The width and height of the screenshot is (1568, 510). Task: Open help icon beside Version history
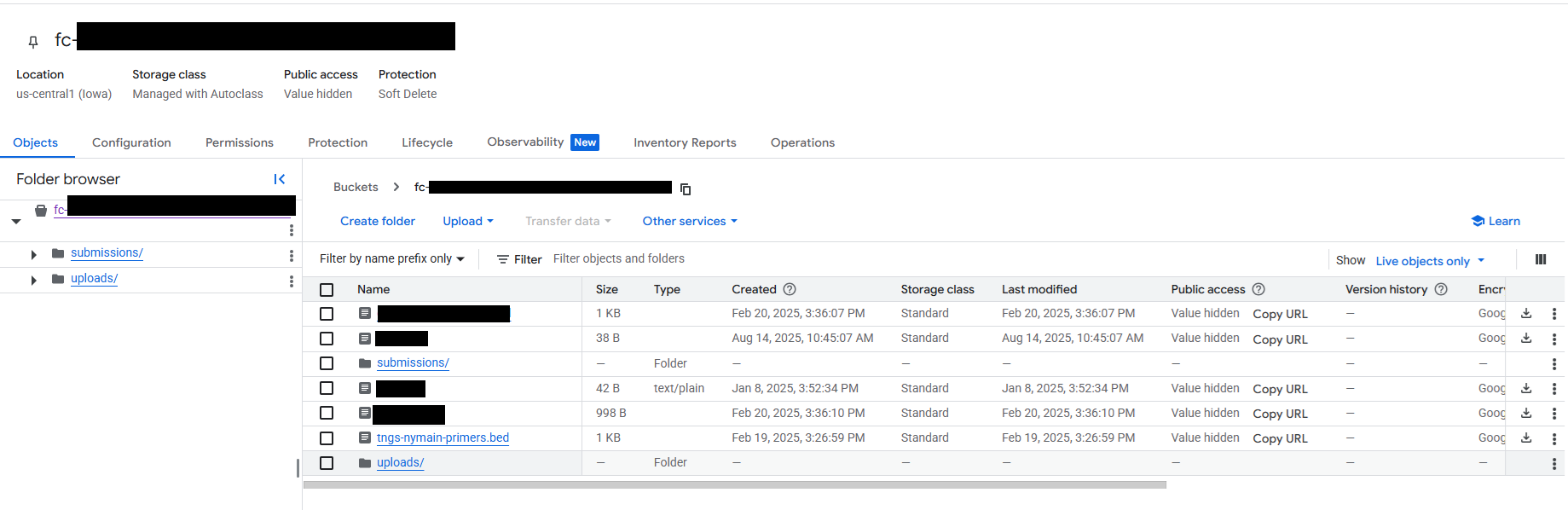[1441, 289]
